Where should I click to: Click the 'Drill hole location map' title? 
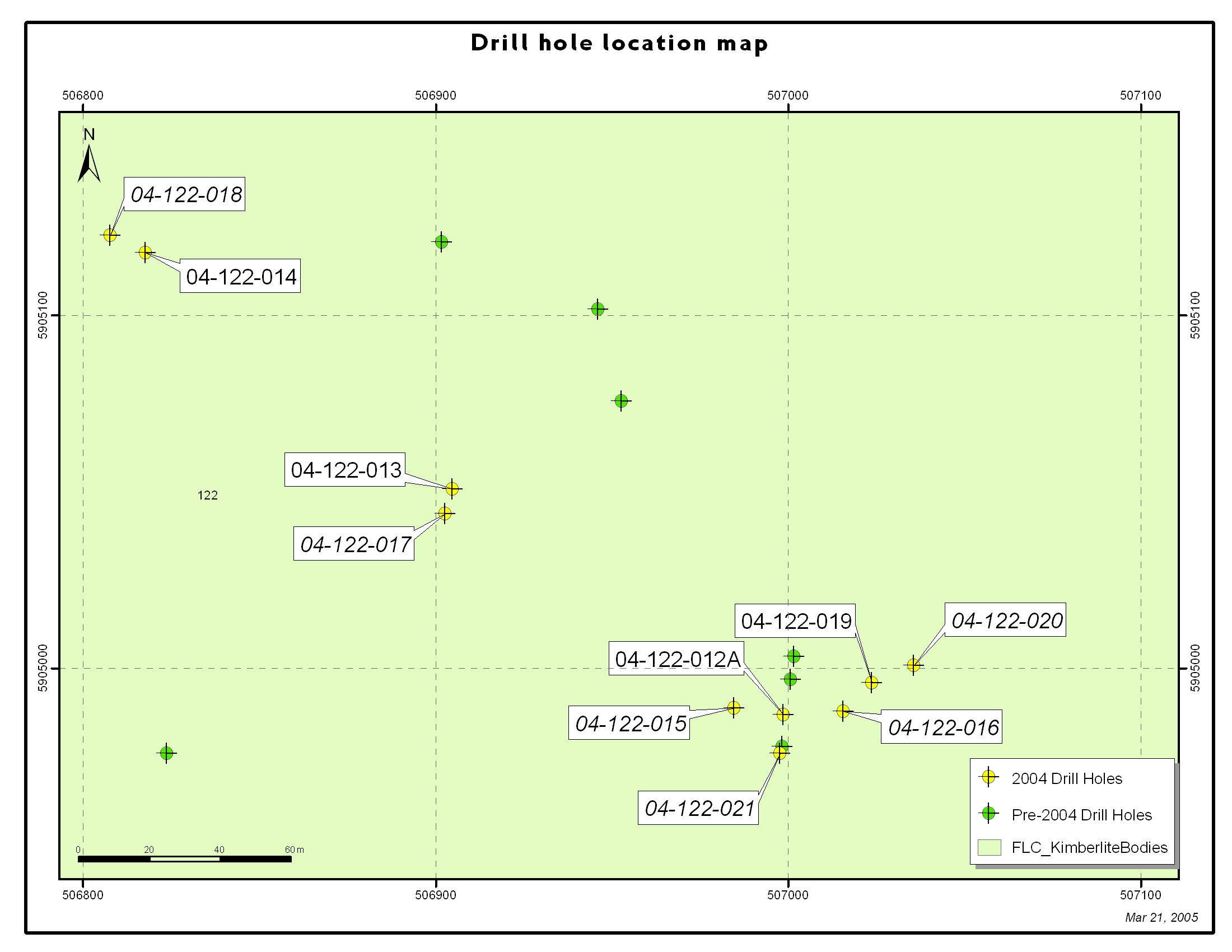coord(619,44)
